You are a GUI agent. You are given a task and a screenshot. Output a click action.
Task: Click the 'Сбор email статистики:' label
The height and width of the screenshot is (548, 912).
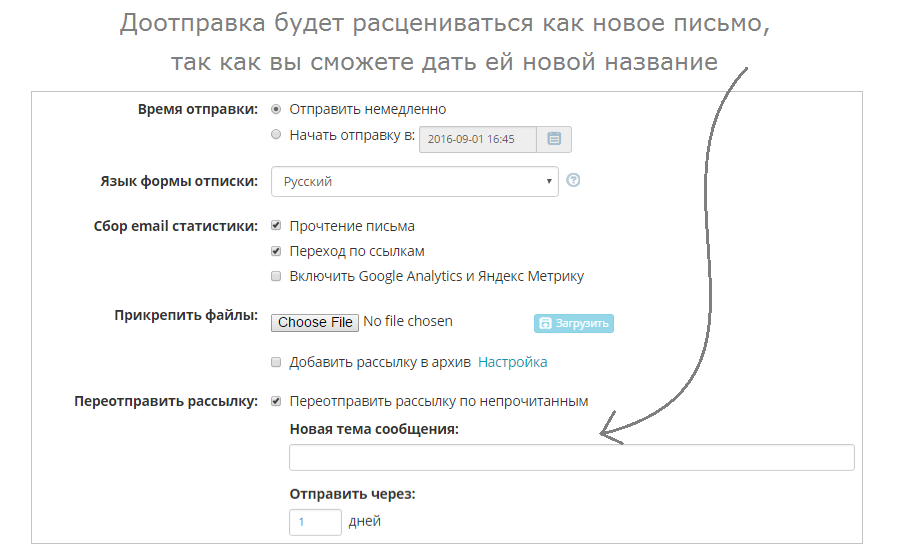click(176, 226)
